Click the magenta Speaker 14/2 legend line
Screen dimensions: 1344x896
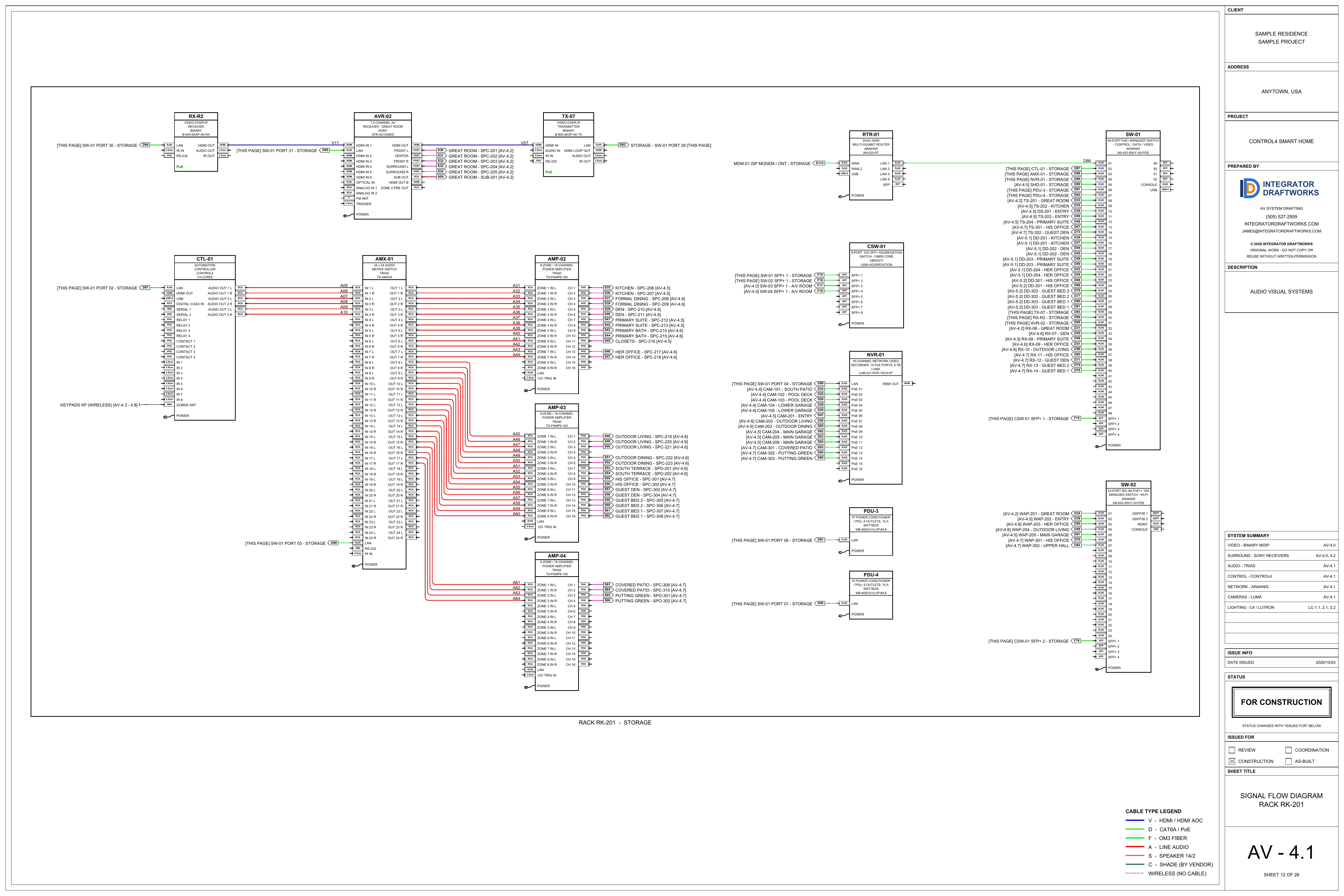click(x=1135, y=855)
